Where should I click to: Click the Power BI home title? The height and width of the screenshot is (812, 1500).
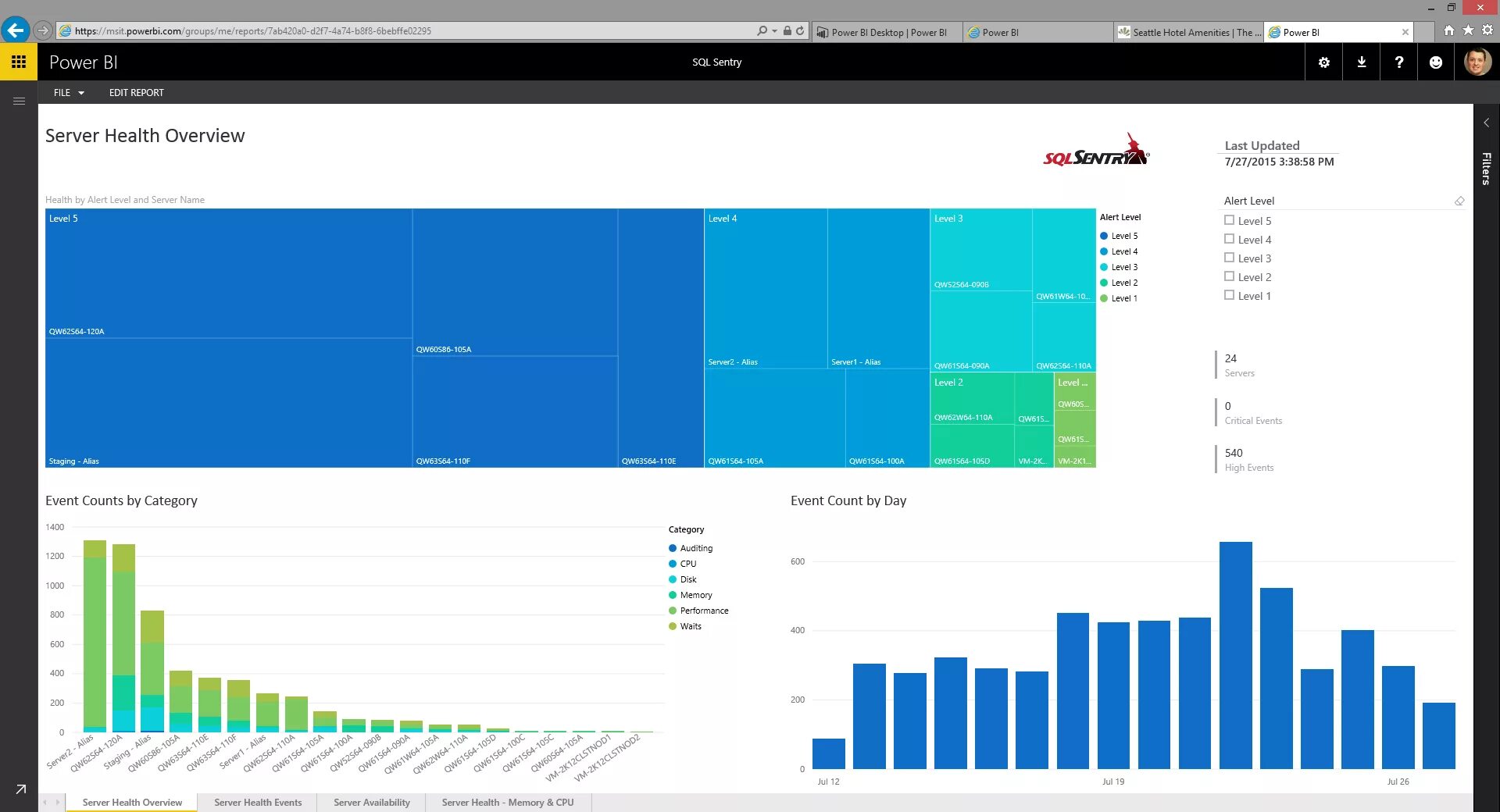[84, 62]
